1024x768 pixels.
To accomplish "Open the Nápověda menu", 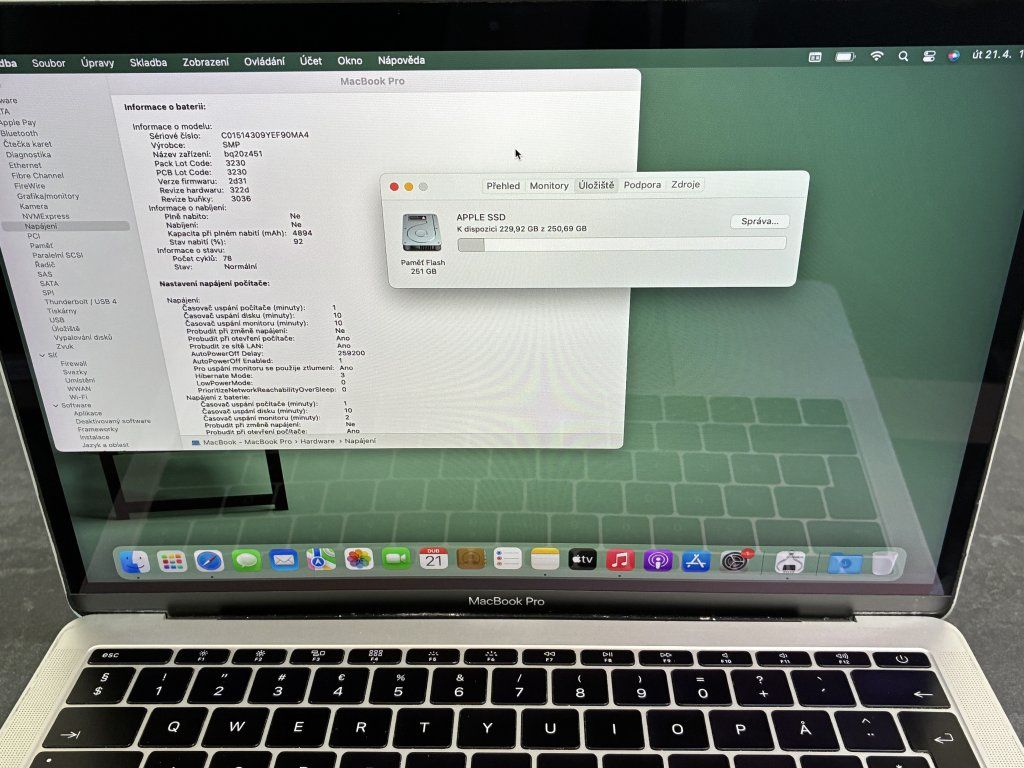I will pos(401,61).
